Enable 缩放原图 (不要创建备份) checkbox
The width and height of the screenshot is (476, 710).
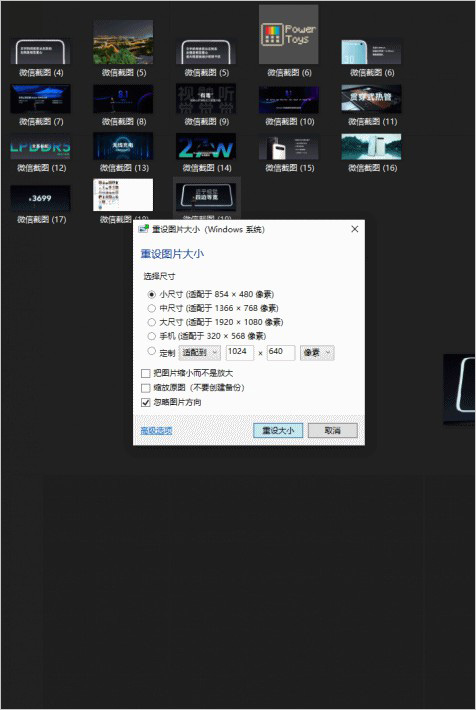(x=145, y=388)
